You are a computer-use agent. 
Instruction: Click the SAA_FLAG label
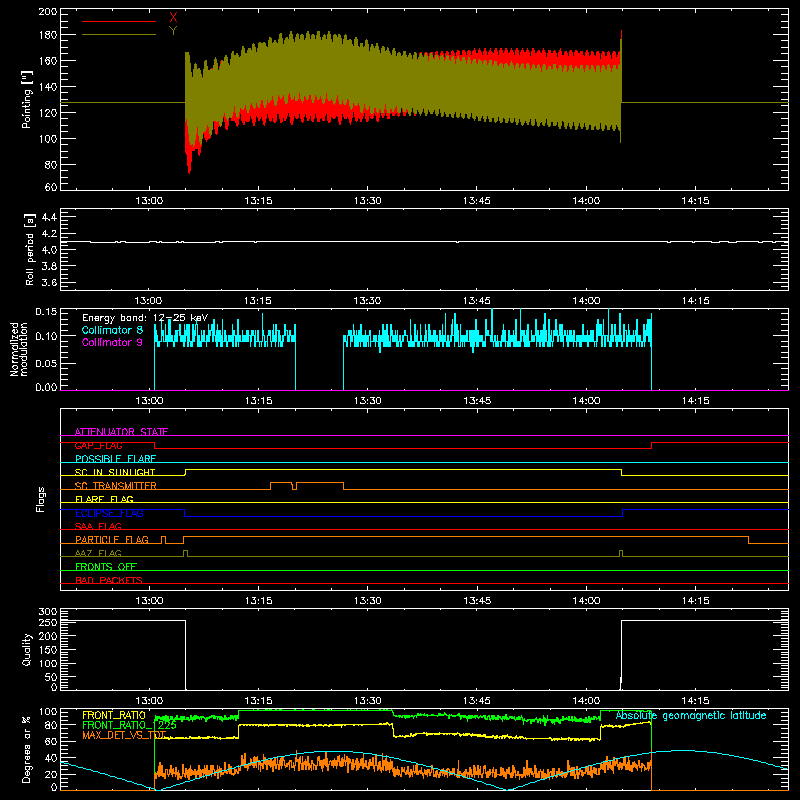[98, 526]
